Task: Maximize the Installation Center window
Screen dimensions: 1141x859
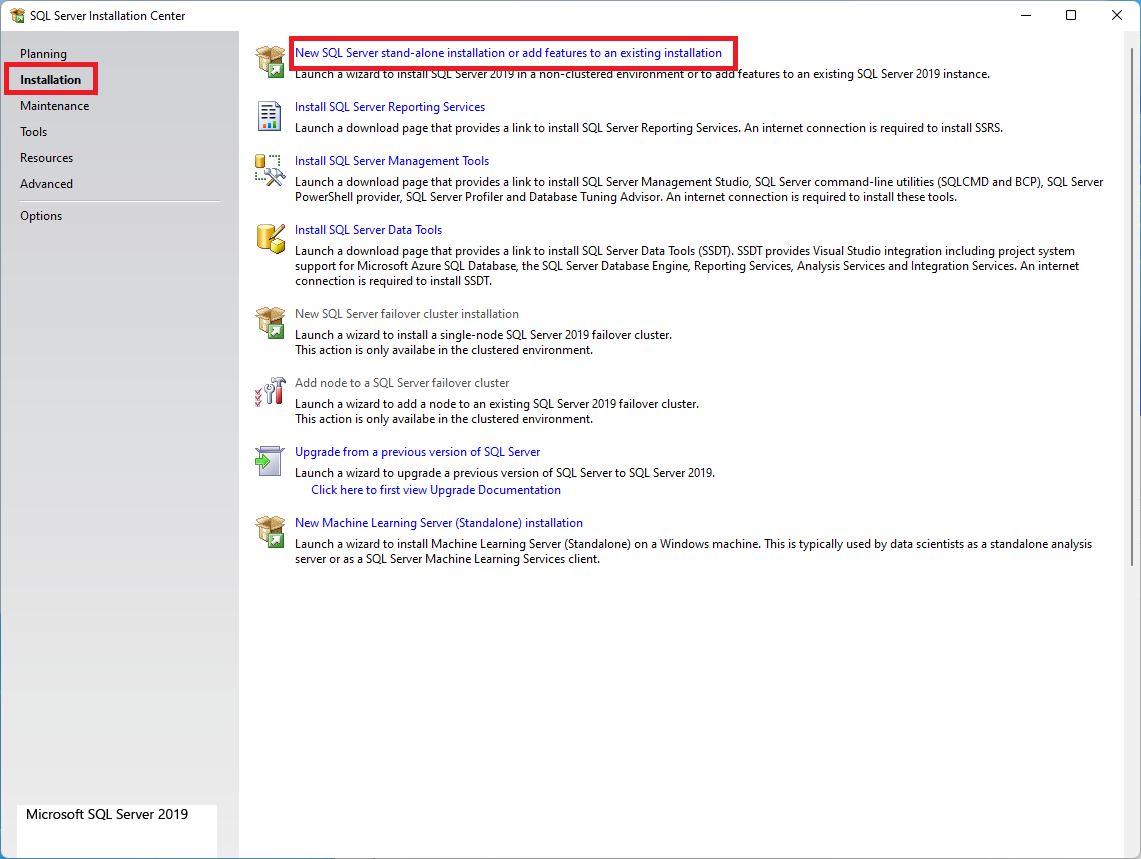Action: tap(1071, 15)
